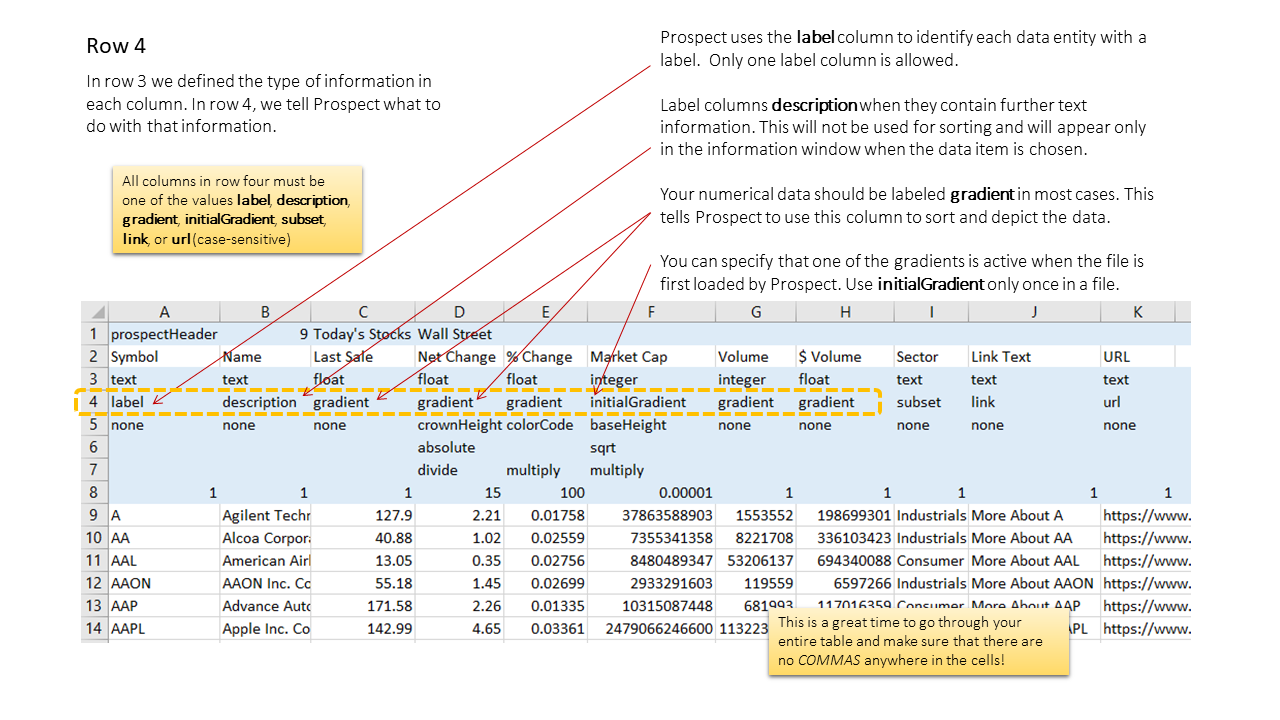Click the 'colorCode' cell
Screen dimensions: 1280x720
(x=545, y=425)
